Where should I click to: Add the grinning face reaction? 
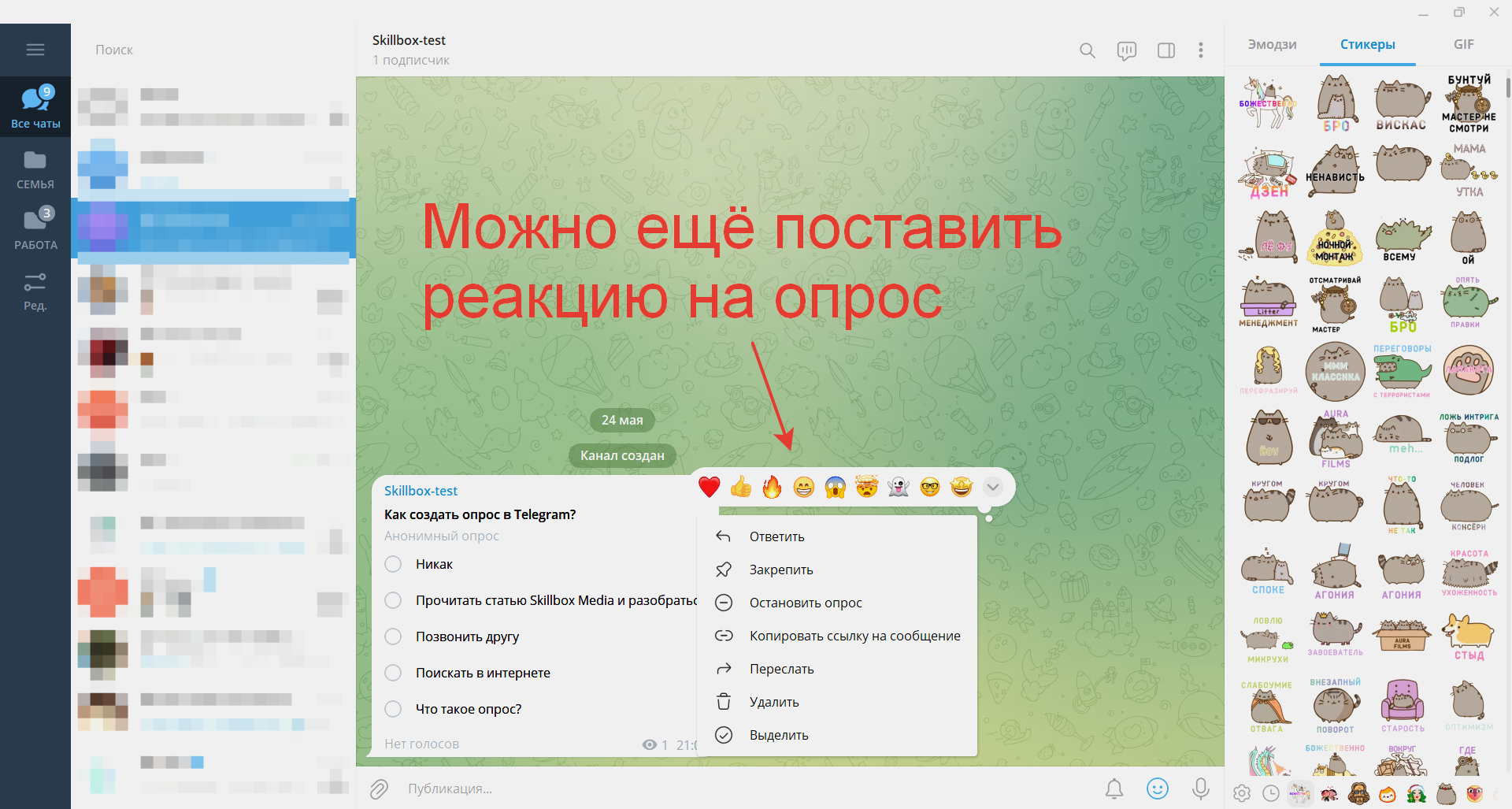804,487
